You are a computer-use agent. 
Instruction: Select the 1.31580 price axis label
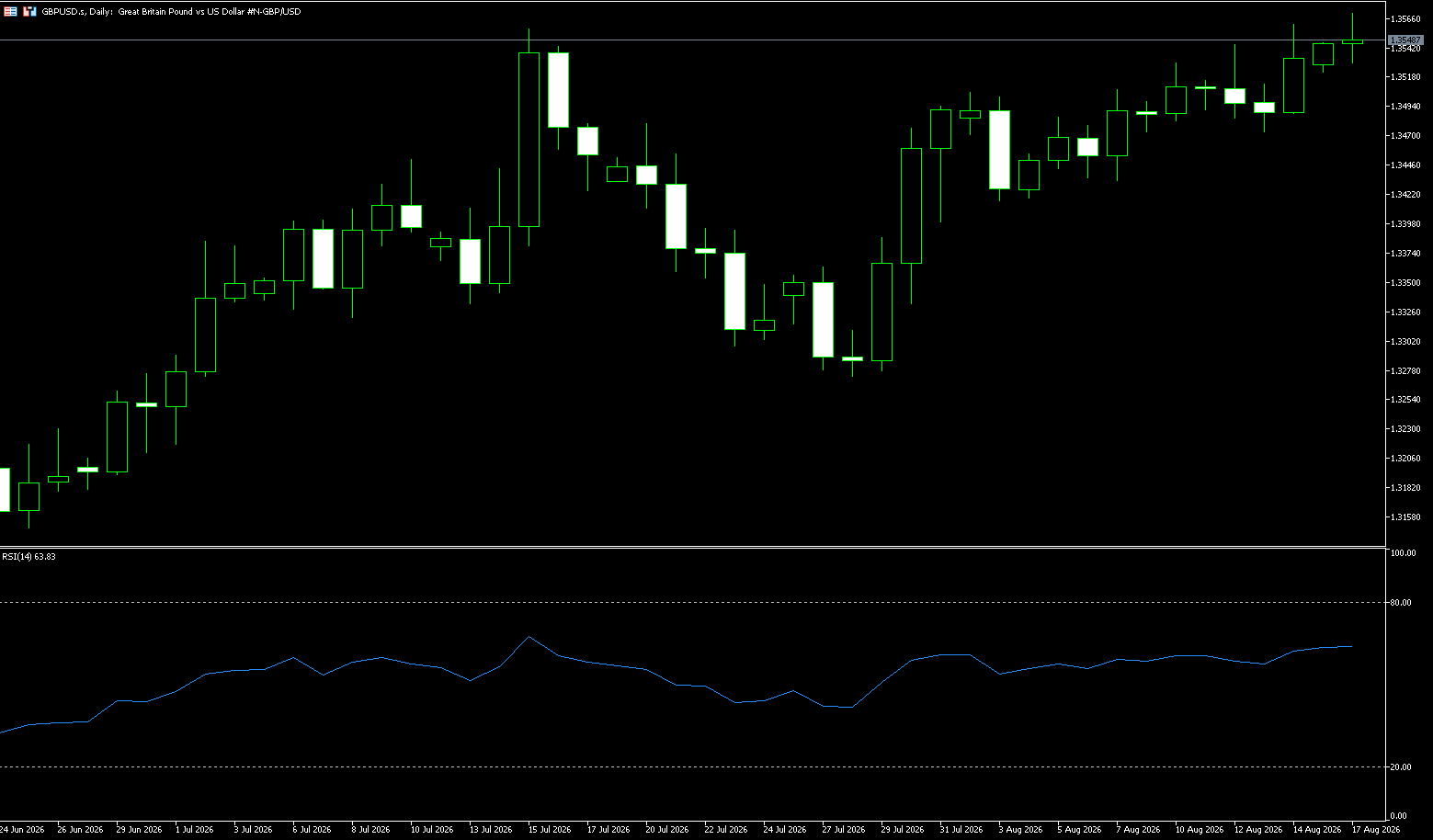click(x=1406, y=517)
